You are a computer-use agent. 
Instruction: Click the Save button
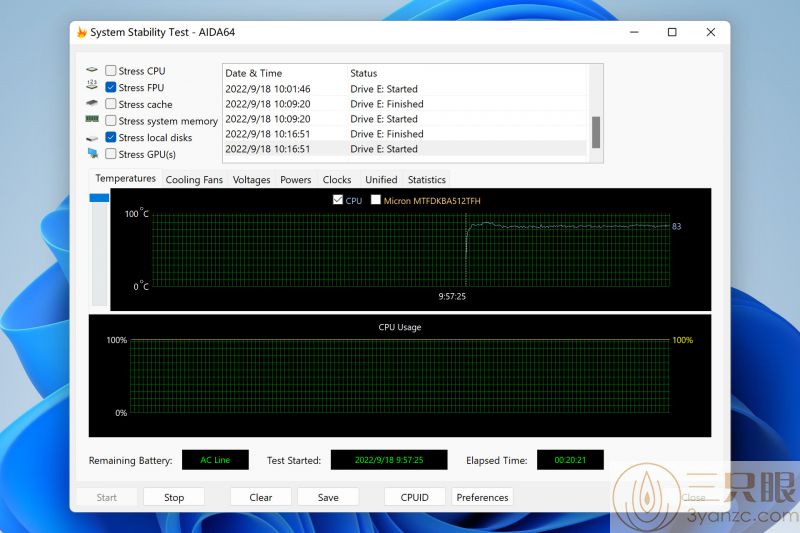(328, 497)
